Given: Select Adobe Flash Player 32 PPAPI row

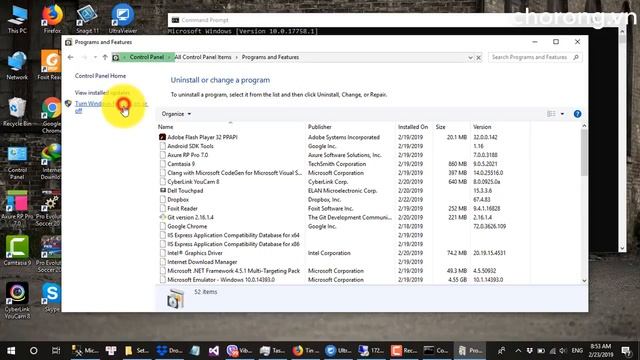Looking at the screenshot, I should pyautogui.click(x=343, y=137).
